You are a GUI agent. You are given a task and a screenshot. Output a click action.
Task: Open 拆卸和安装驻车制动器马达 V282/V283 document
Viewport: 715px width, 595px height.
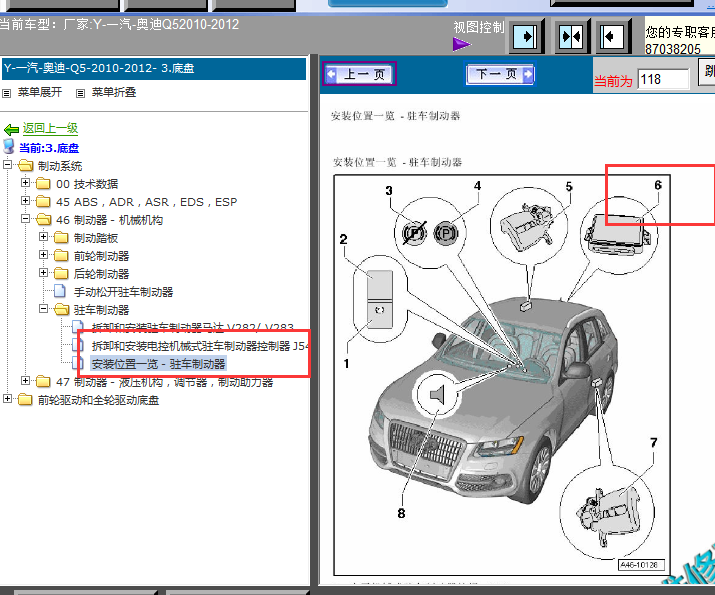(192, 327)
